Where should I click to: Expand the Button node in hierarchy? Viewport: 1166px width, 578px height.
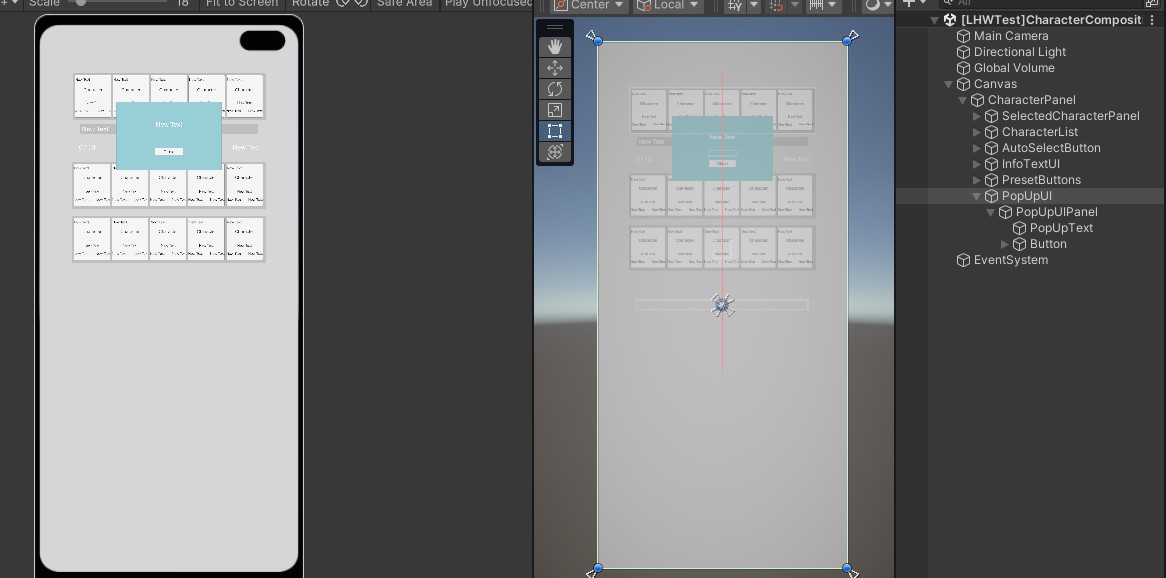click(1005, 244)
